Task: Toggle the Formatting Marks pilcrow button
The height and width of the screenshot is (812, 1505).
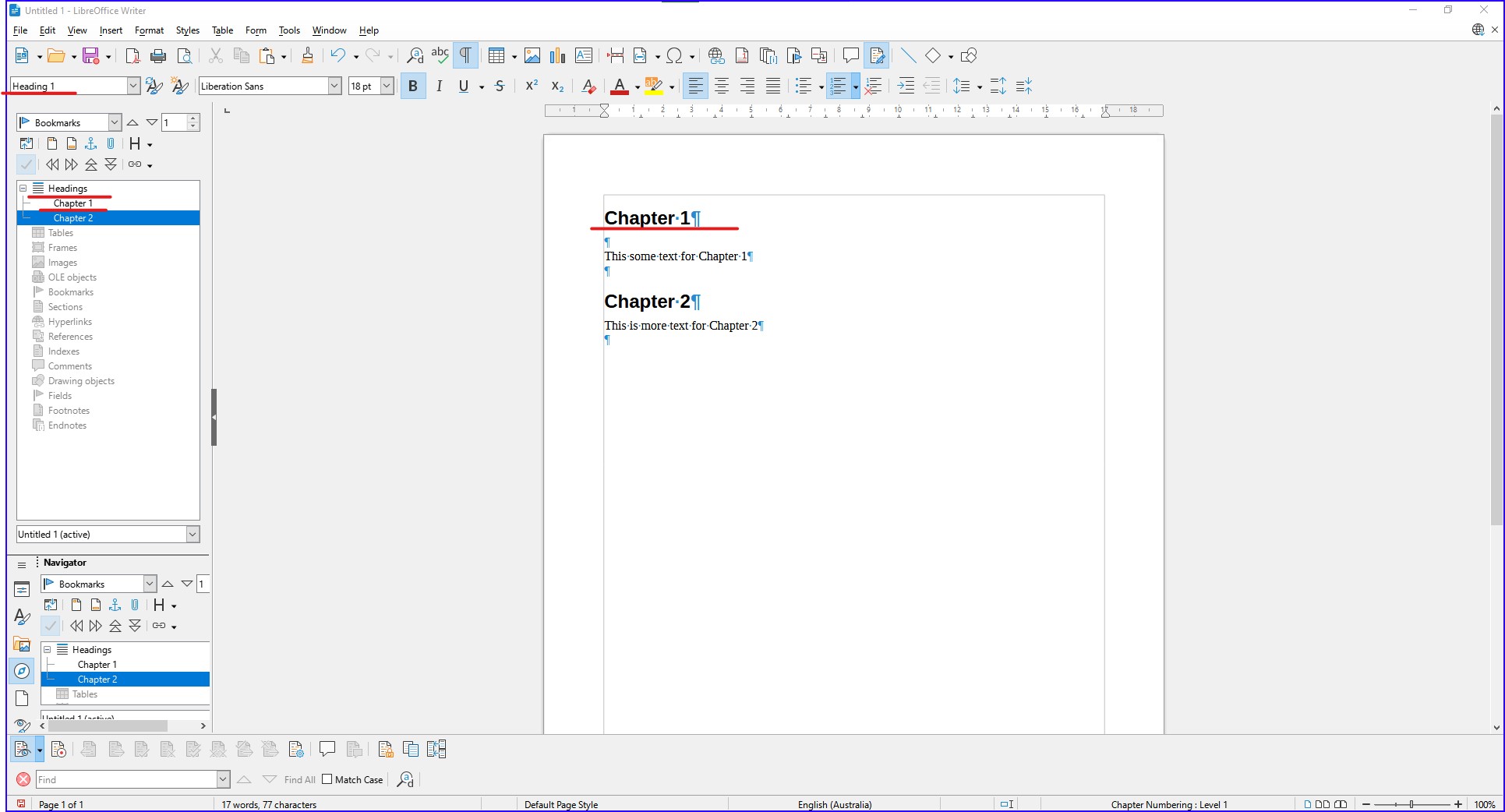Action: [465, 55]
